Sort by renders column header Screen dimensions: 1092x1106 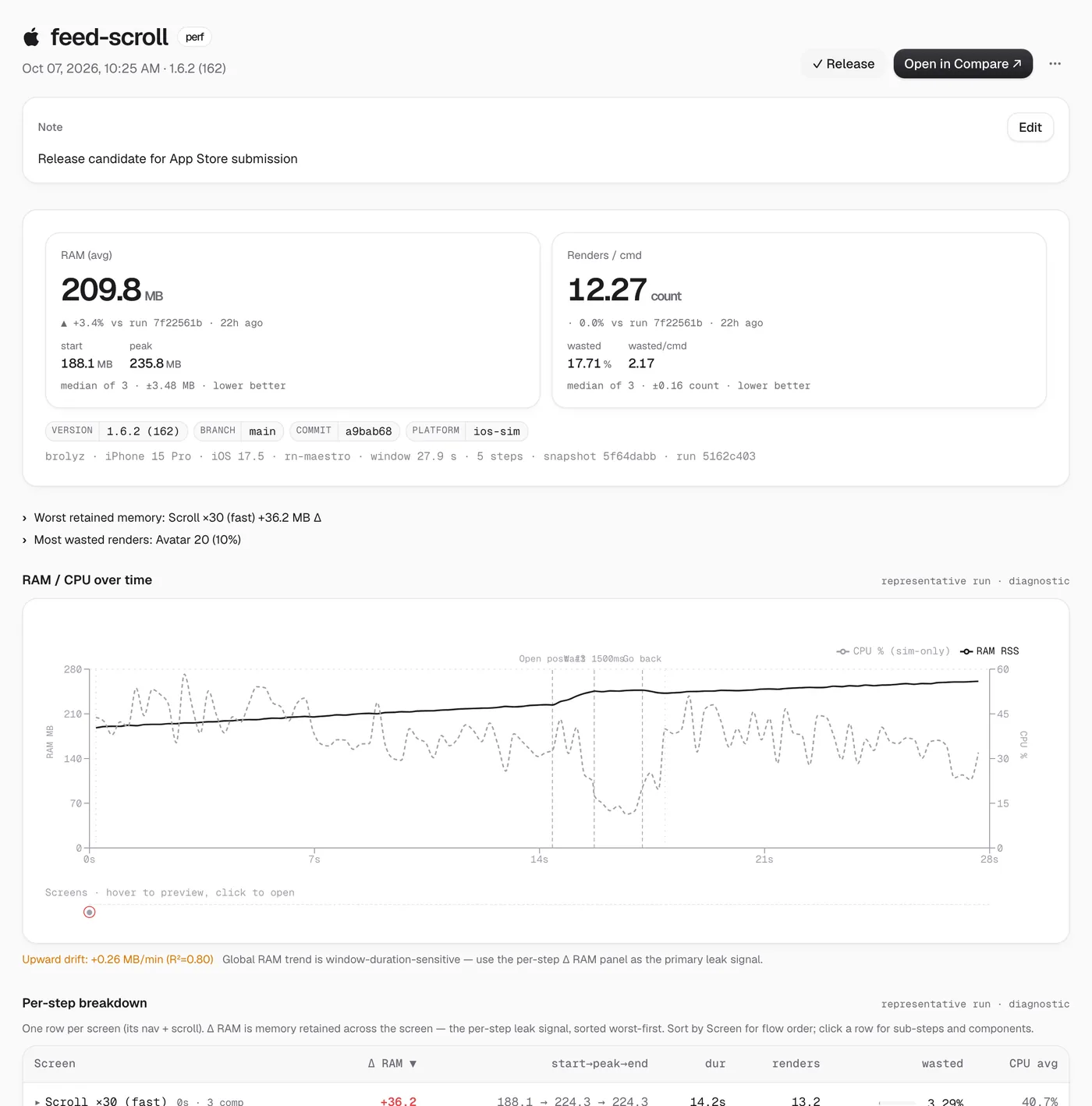(x=796, y=1064)
